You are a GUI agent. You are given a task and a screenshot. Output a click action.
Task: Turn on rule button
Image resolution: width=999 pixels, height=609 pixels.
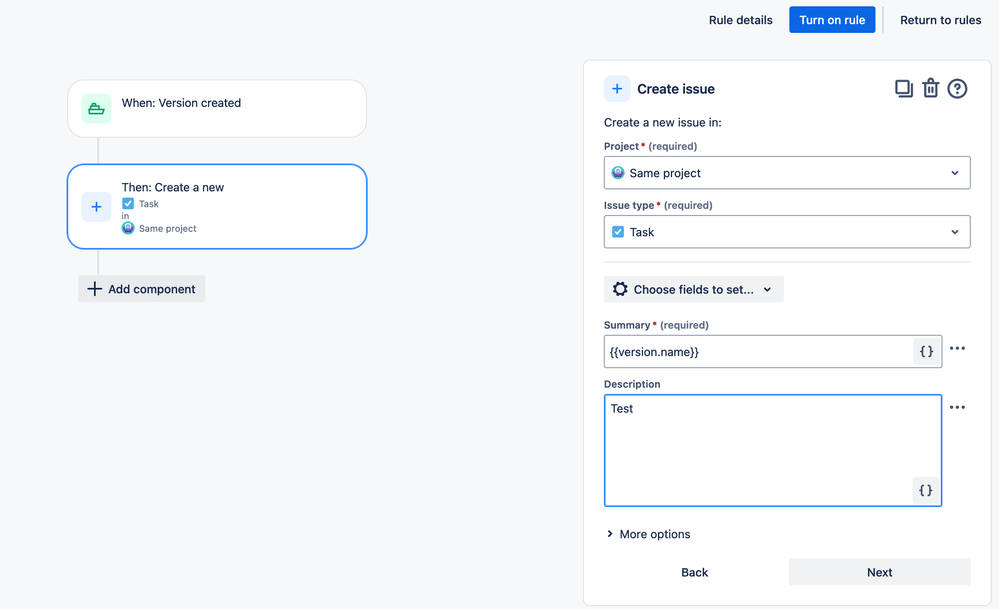832,20
